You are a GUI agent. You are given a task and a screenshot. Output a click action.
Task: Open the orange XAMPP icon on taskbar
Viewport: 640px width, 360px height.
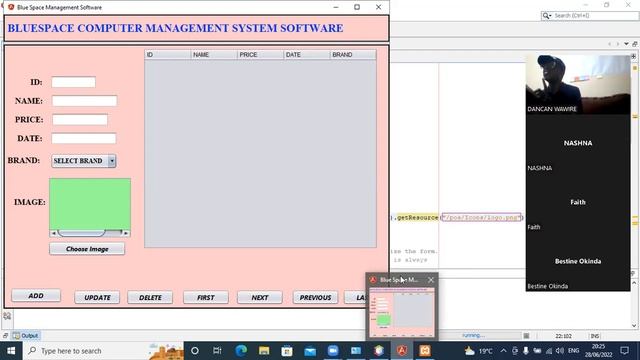coord(425,351)
